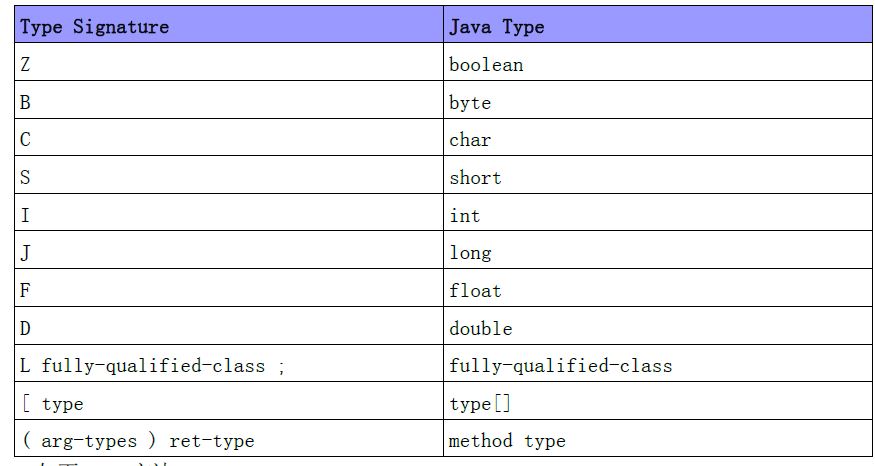The height and width of the screenshot is (466, 875).
Task: Select the I signature cell
Action: coord(26,216)
